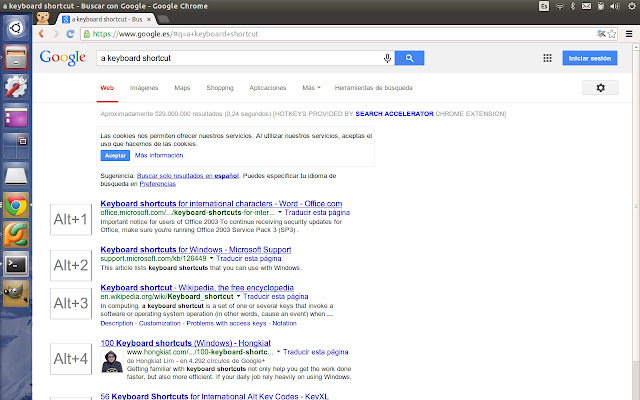
Task: Launch GIMP from the launcher
Action: point(16,293)
